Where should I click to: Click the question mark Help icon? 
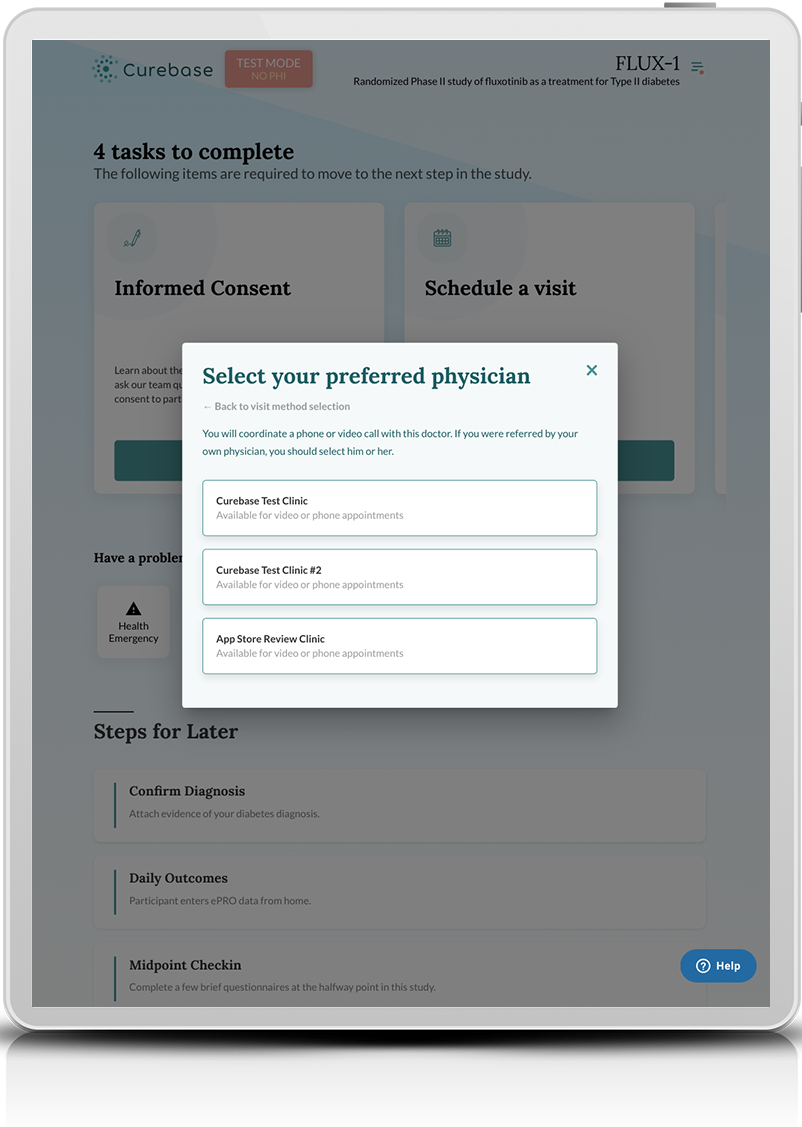[703, 966]
